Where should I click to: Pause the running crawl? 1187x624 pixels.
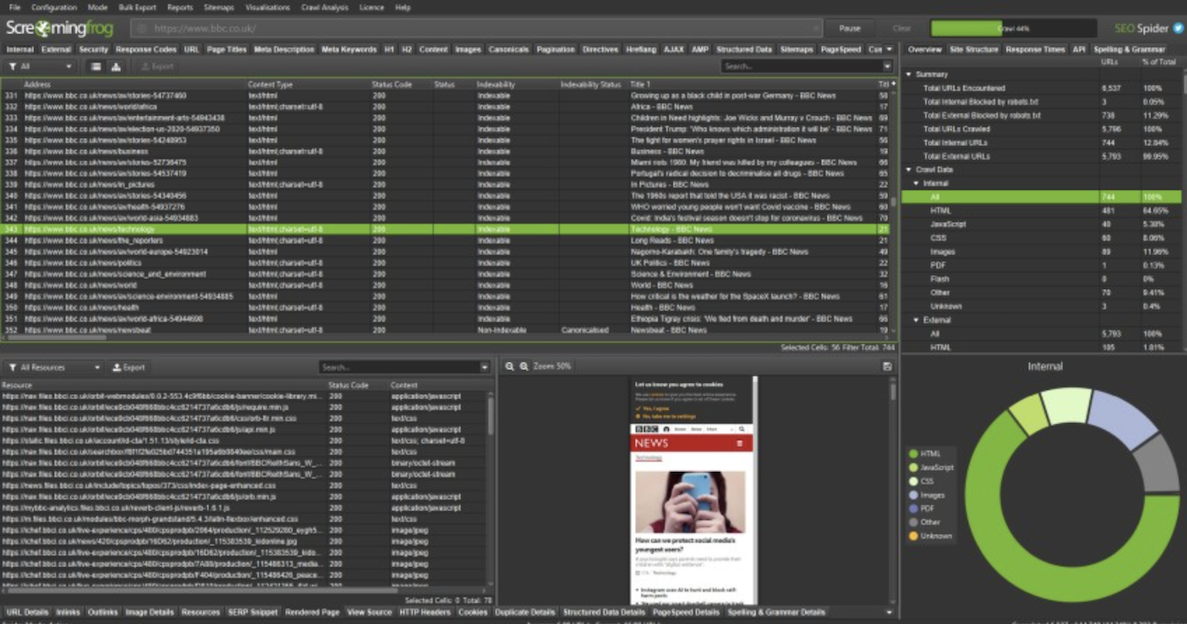849,29
